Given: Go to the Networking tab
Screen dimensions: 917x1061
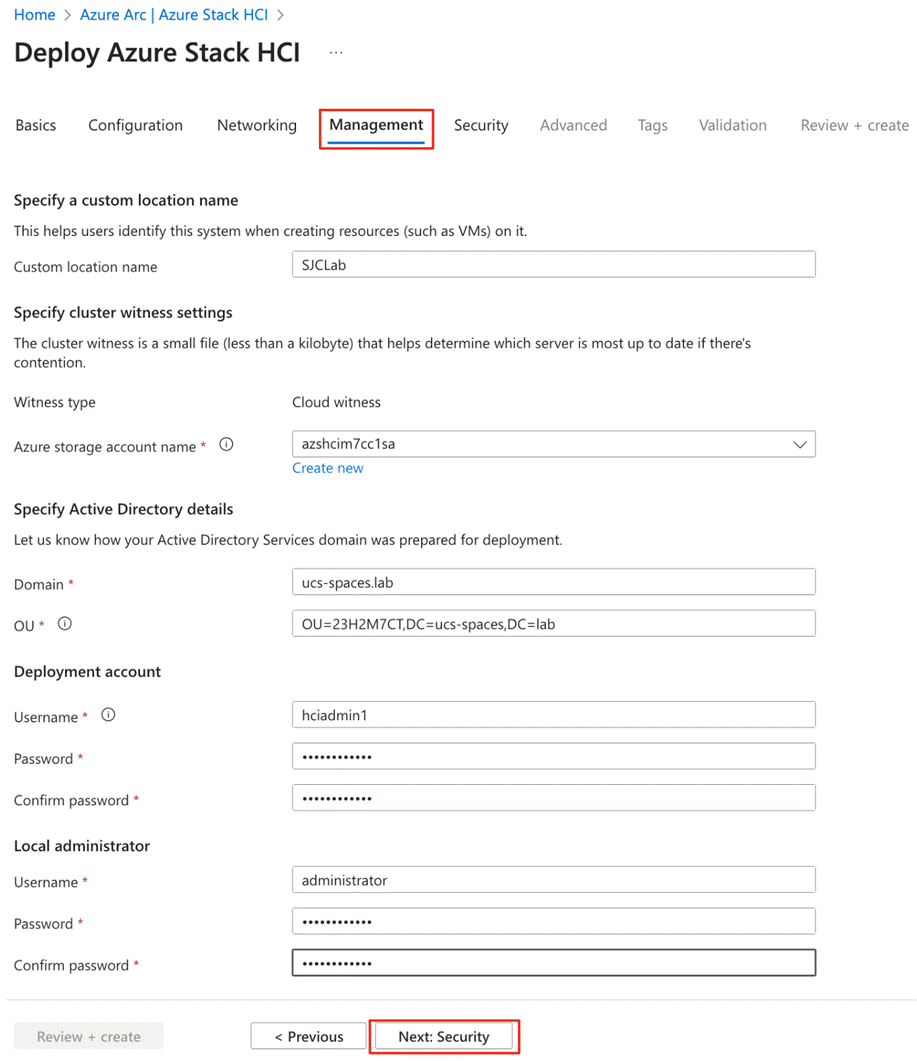Looking at the screenshot, I should [257, 125].
